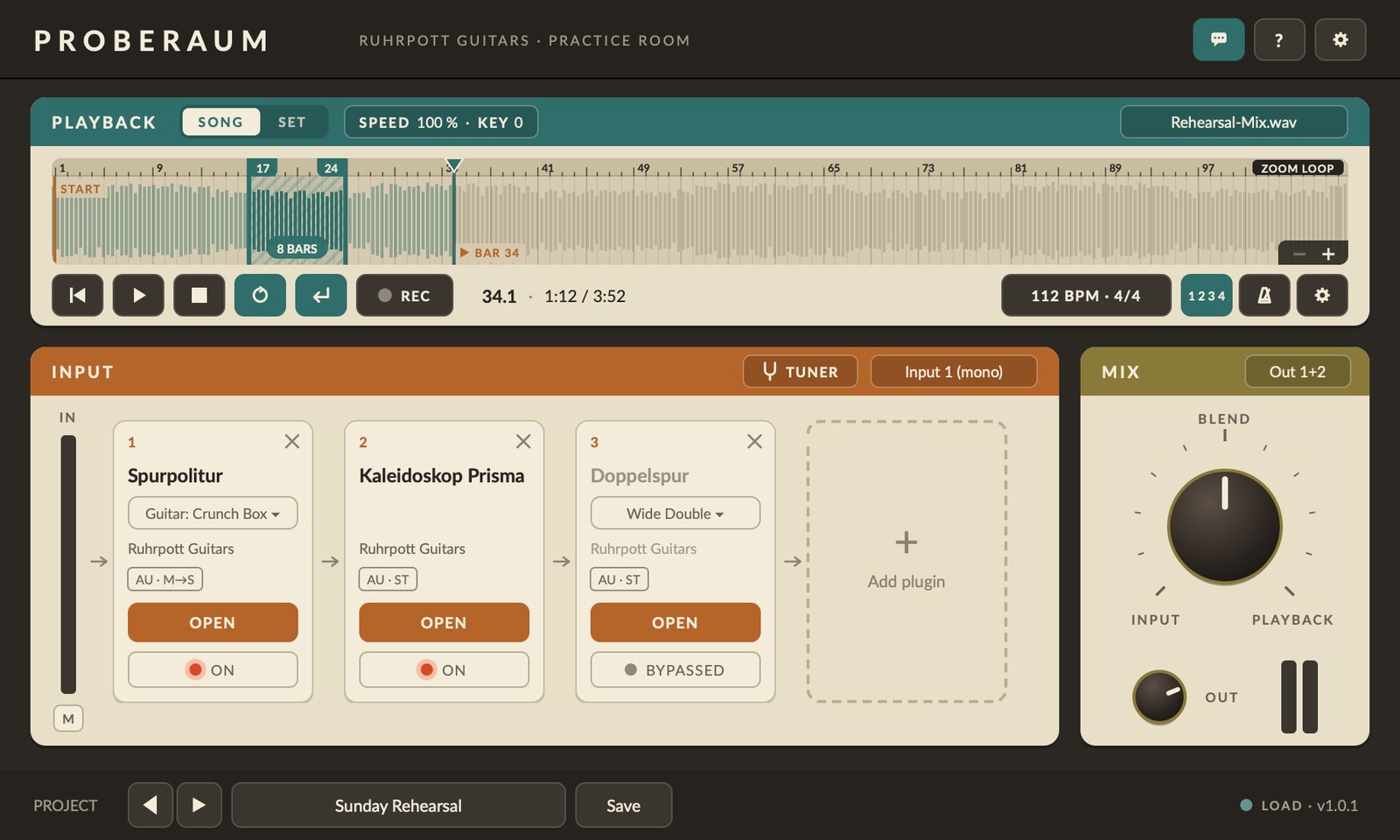Open the Tuner
The height and width of the screenshot is (840, 1400).
tap(801, 371)
